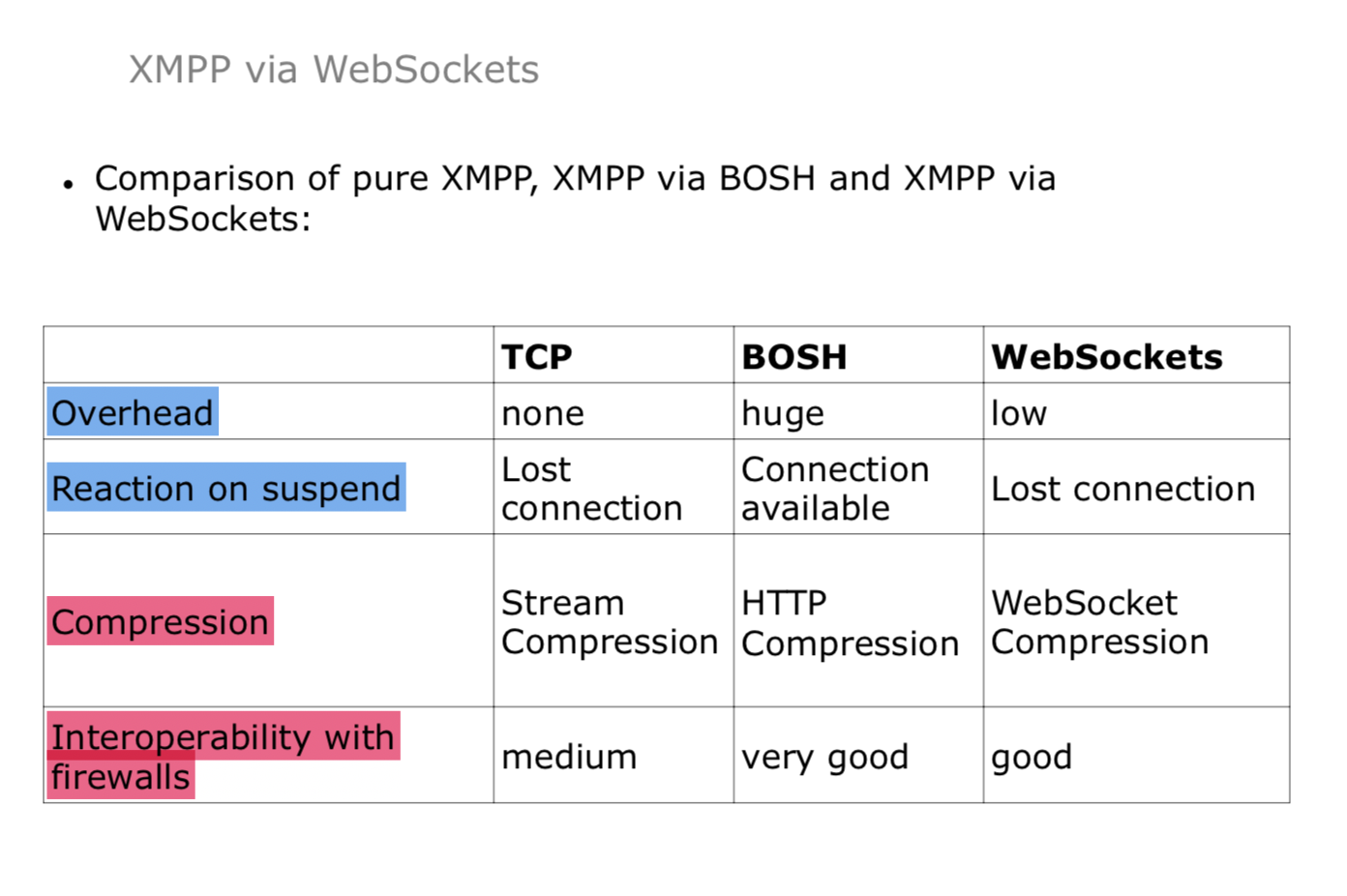The height and width of the screenshot is (896, 1347).
Task: Select the "WebSocket Compression" cell
Action: point(1099,621)
